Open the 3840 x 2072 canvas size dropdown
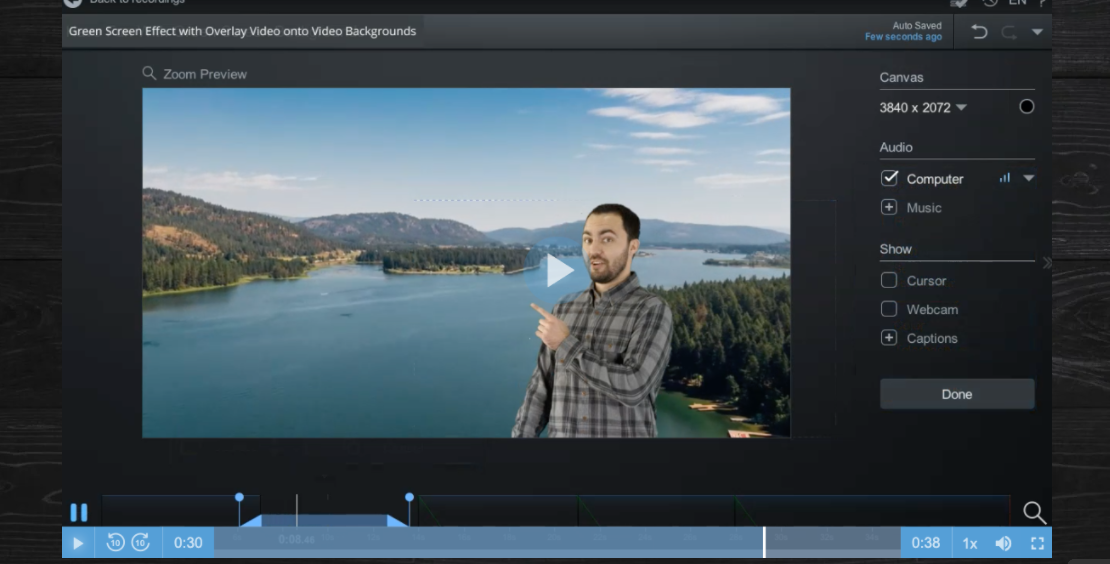1110x564 pixels. tap(922, 108)
